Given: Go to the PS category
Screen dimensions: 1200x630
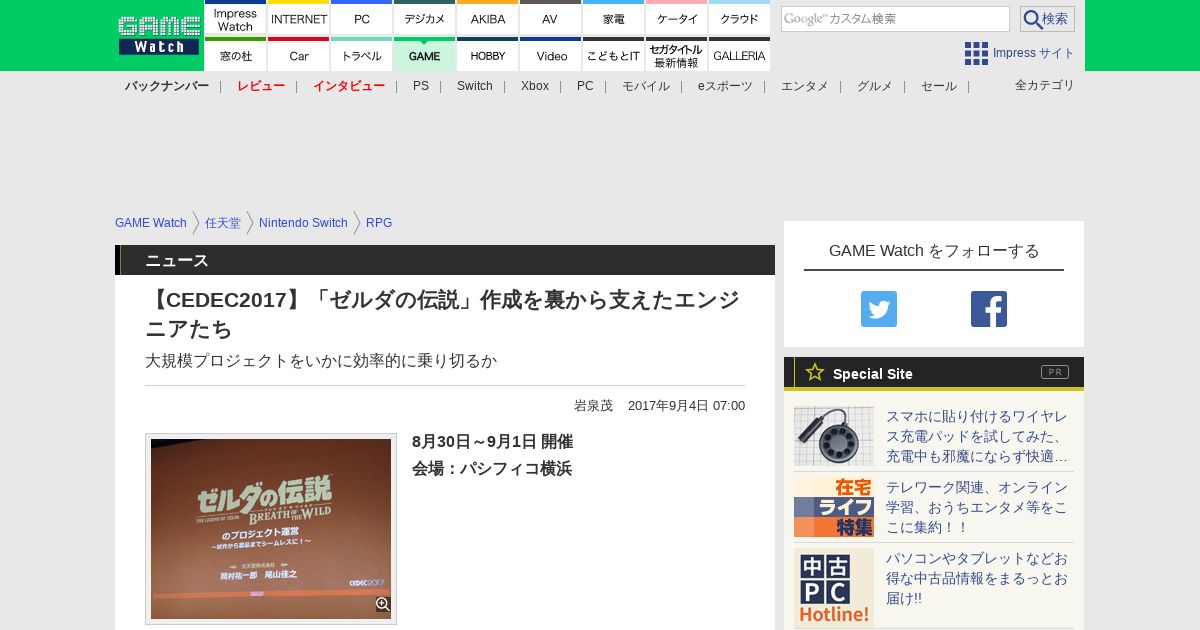Looking at the screenshot, I should click(421, 86).
